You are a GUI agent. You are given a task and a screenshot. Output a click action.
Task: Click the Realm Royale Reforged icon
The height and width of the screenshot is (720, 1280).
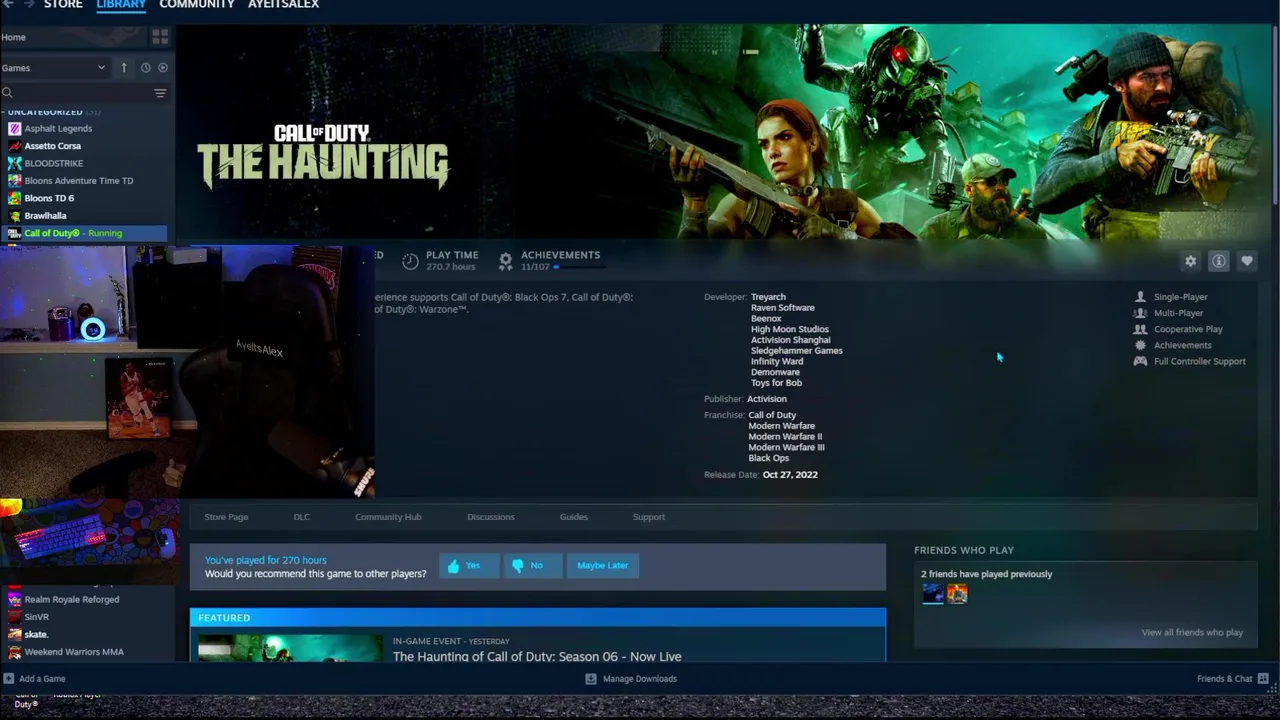click(14, 600)
